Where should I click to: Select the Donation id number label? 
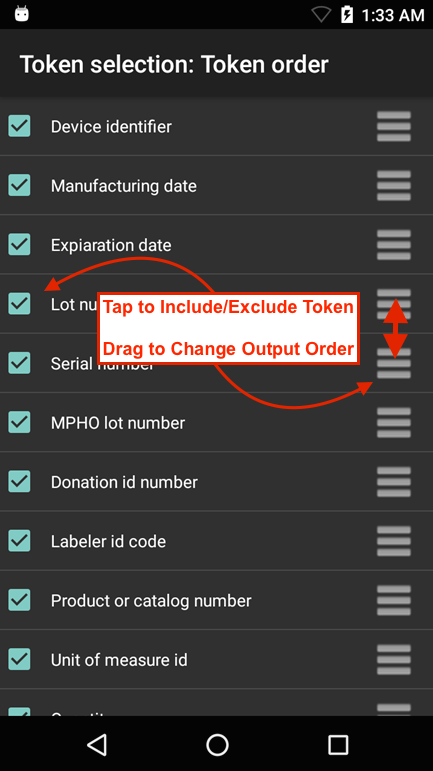[124, 482]
